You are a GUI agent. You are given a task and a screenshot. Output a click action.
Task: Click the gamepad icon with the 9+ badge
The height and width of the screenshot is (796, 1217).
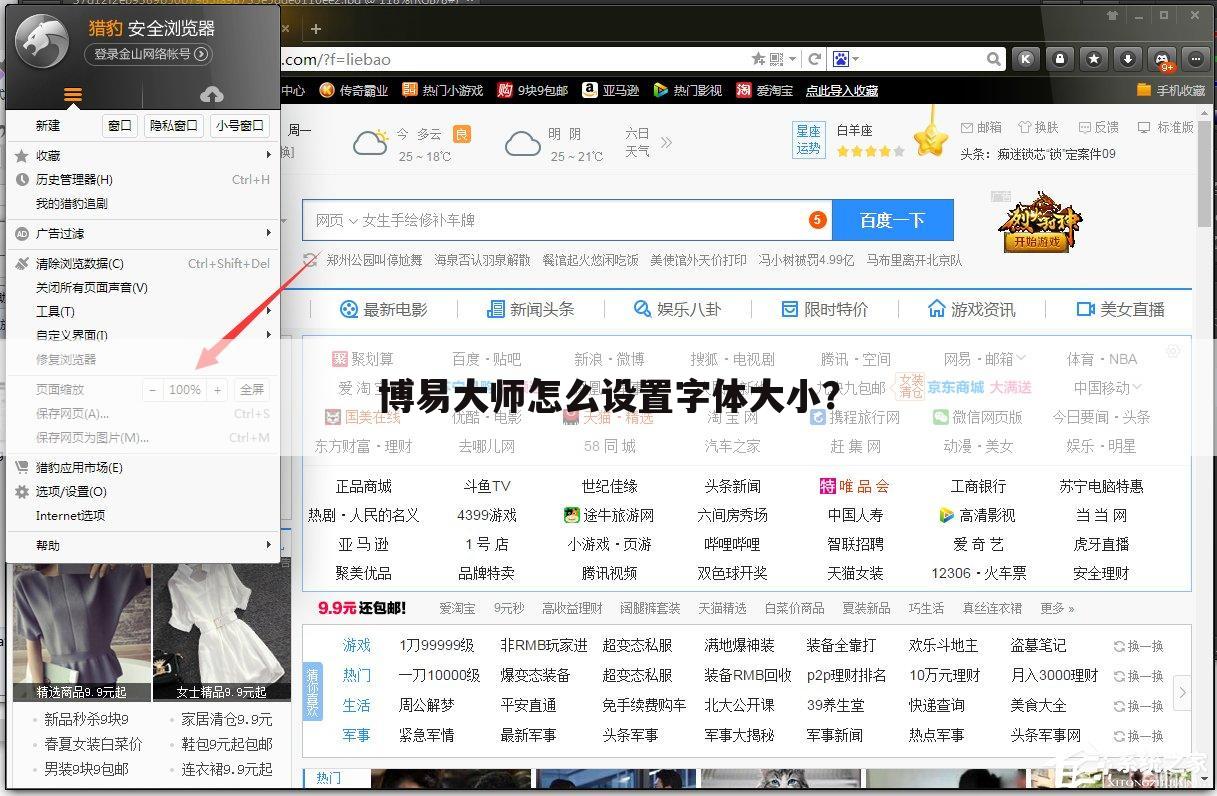coord(1162,59)
